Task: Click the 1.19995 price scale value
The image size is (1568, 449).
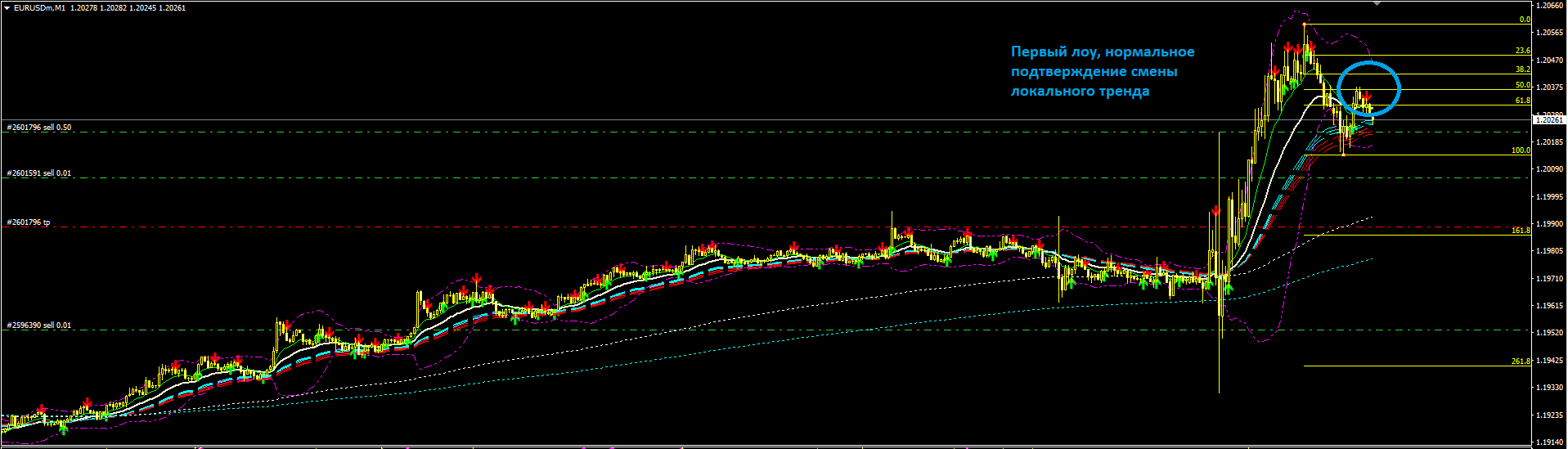Action: pyautogui.click(x=1551, y=197)
